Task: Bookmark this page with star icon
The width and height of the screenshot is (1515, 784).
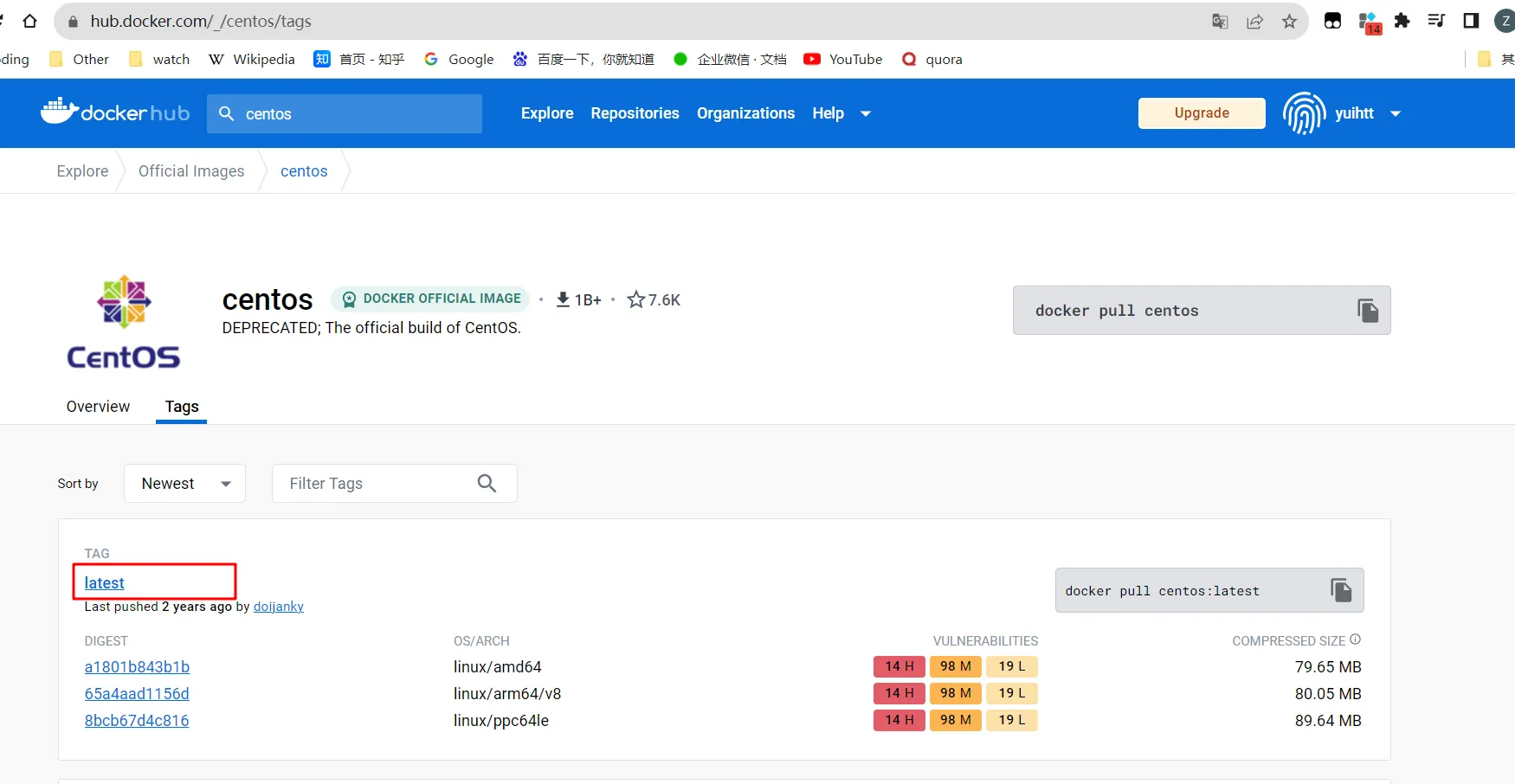Action: tap(1289, 22)
